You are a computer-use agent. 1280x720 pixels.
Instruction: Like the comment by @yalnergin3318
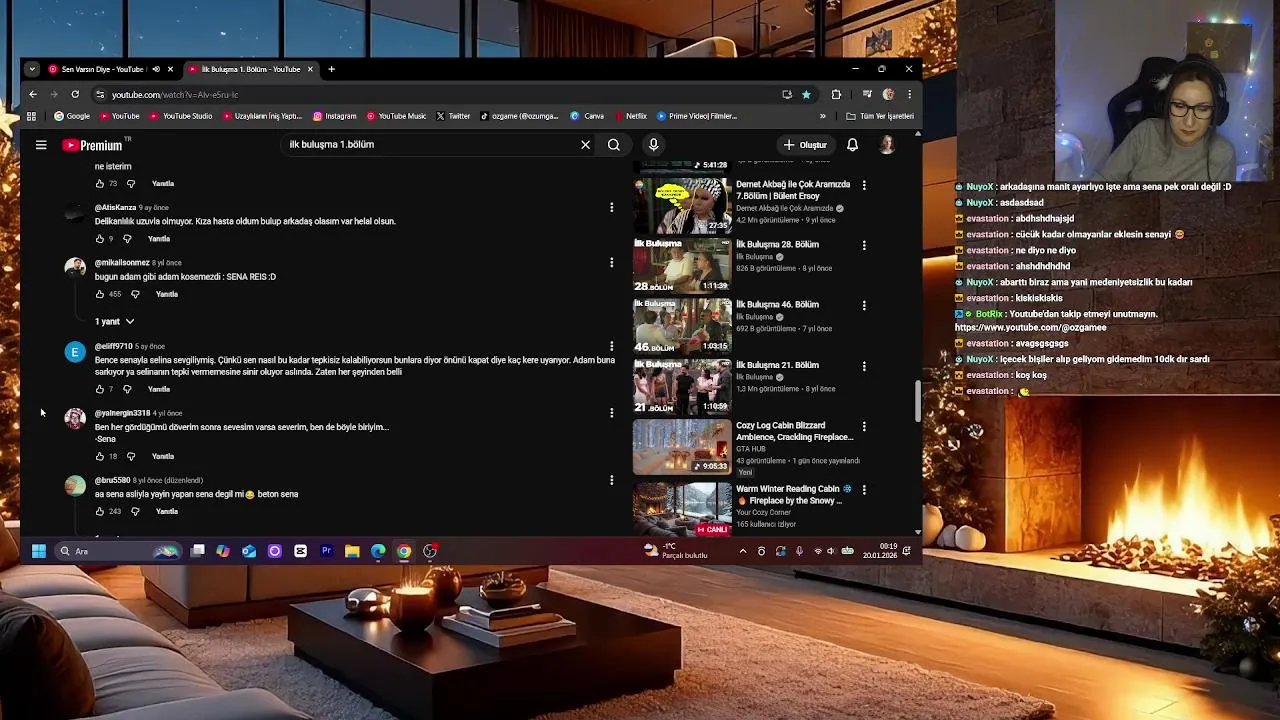pos(100,456)
